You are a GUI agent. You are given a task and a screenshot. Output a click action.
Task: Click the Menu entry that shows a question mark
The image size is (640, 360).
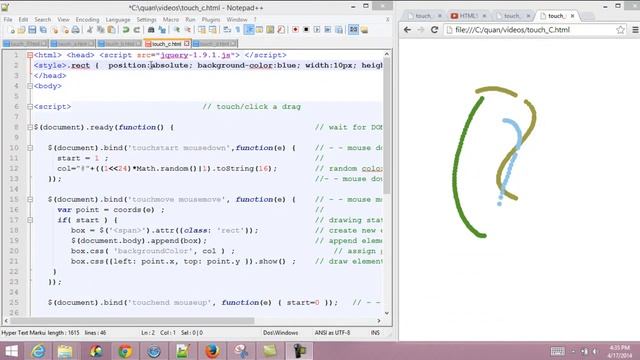tap(255, 20)
